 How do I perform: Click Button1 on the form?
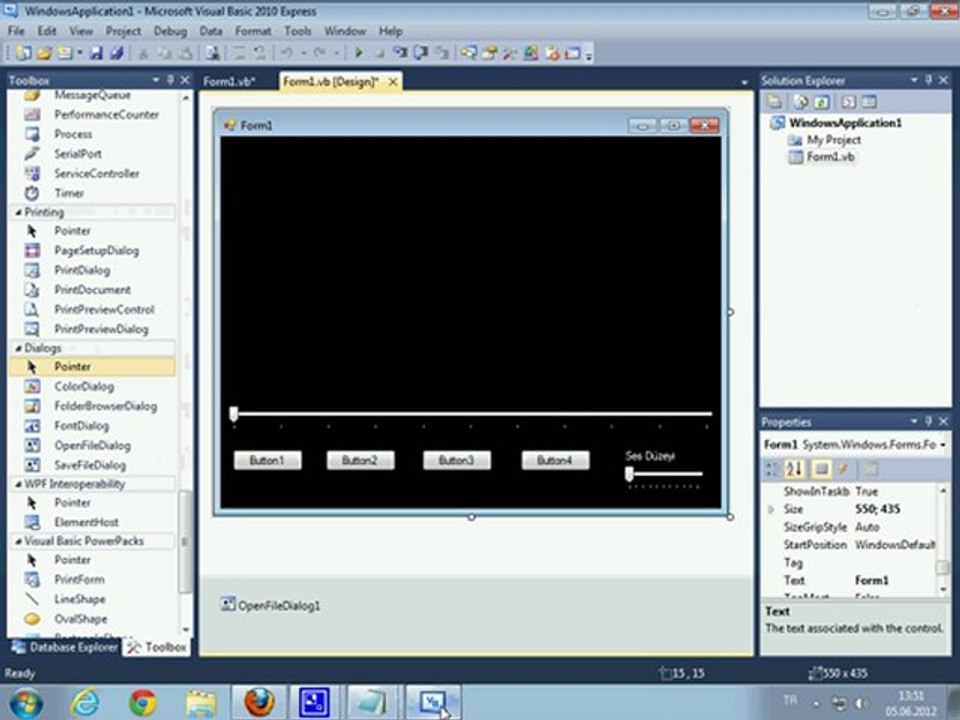[x=268, y=460]
